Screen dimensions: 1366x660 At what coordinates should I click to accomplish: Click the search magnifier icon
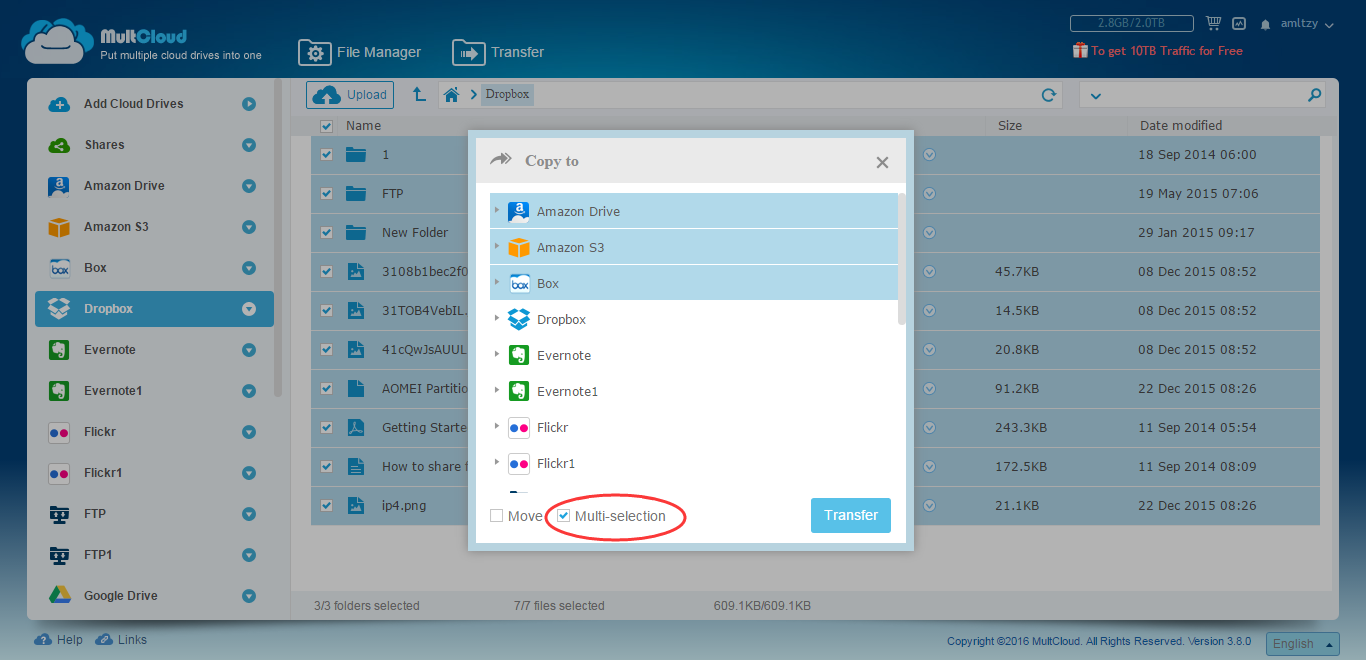point(1314,95)
